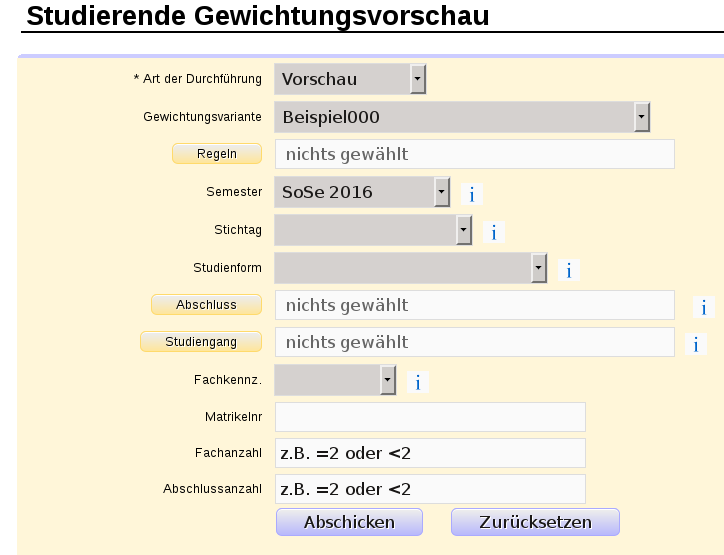Click the Studiengang selection button
This screenshot has width=724, height=555.
coord(202,342)
